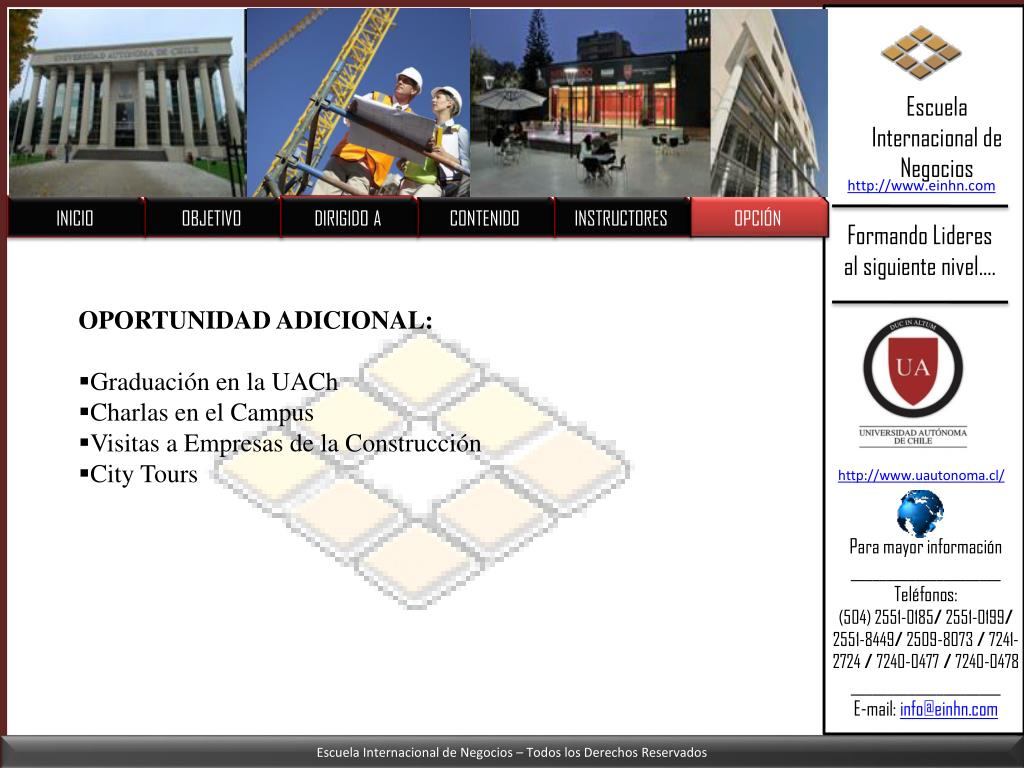
Task: Click the 'OPORTUNIDAD ADICIONAL:' heading
Action: point(255,321)
